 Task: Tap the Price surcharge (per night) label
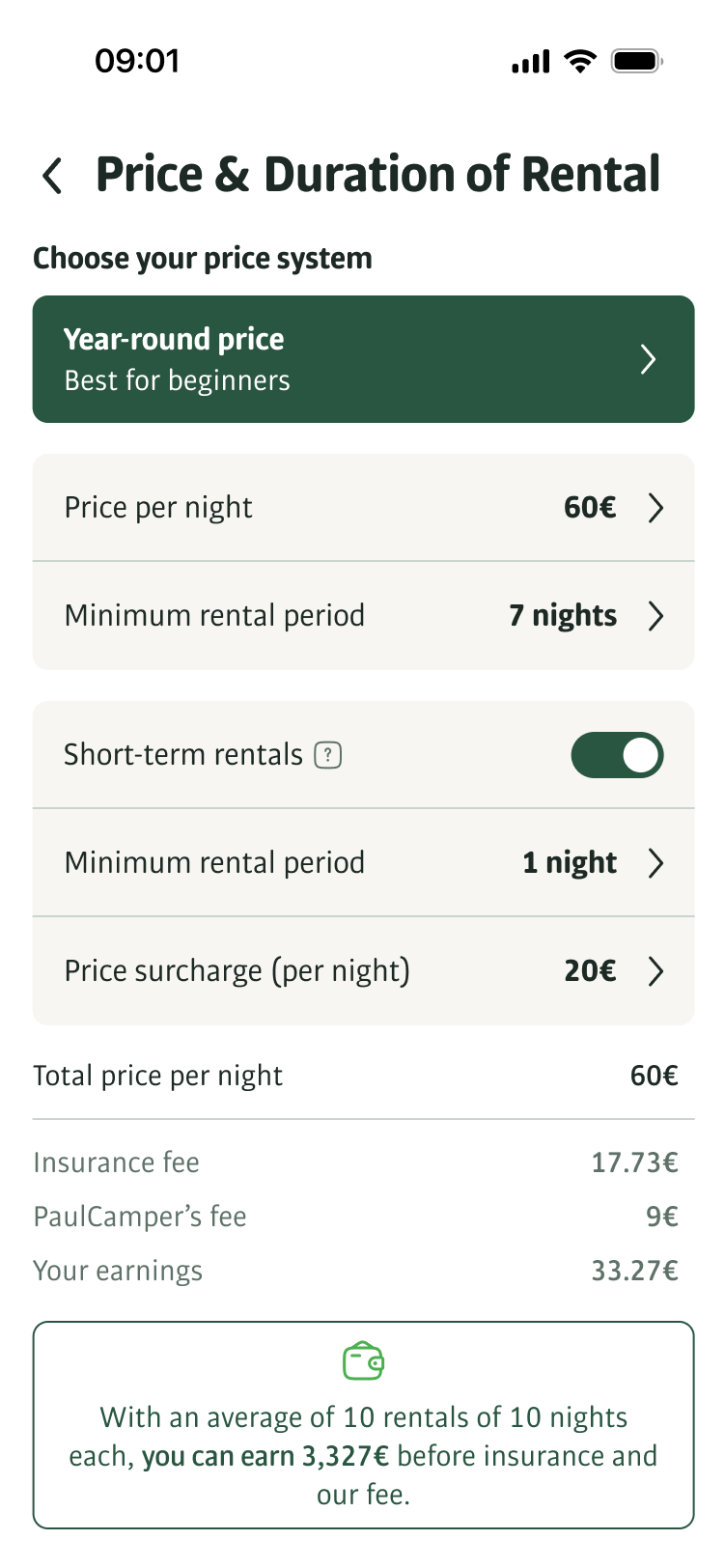coord(237,971)
